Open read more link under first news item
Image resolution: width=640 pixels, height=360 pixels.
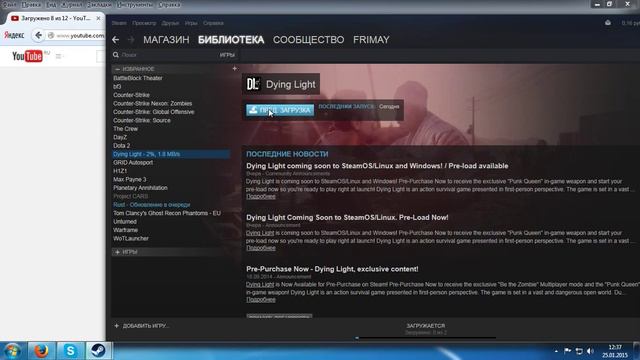tap(261, 196)
